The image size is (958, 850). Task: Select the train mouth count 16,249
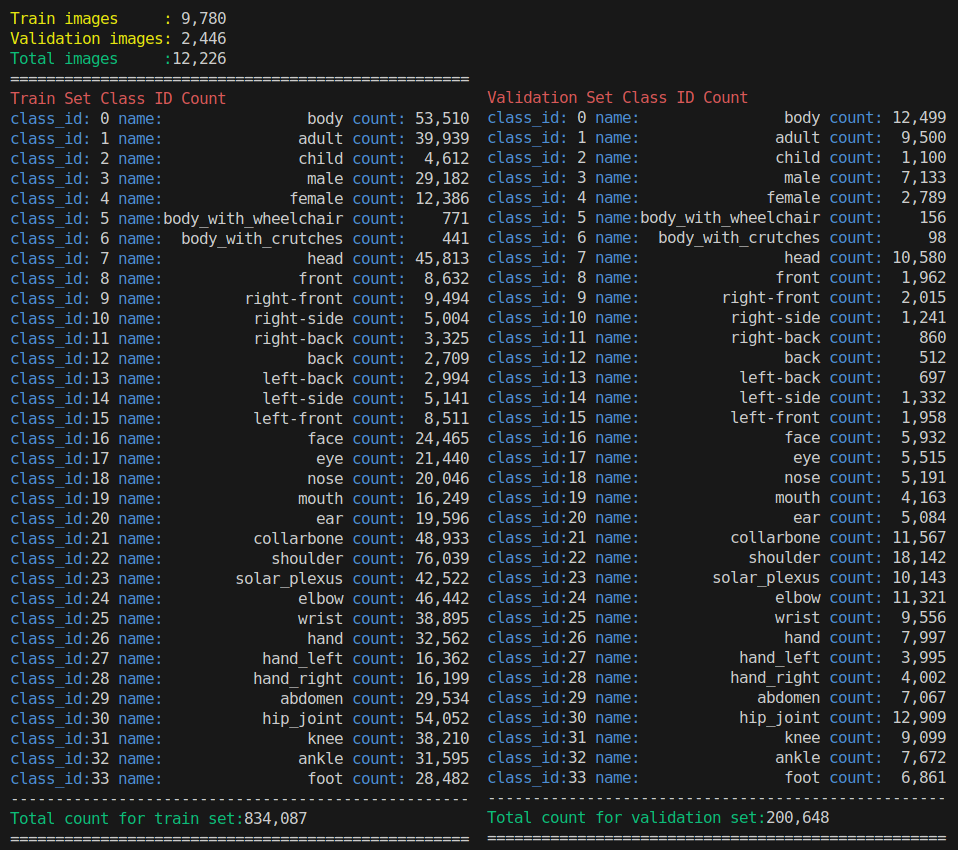(442, 499)
